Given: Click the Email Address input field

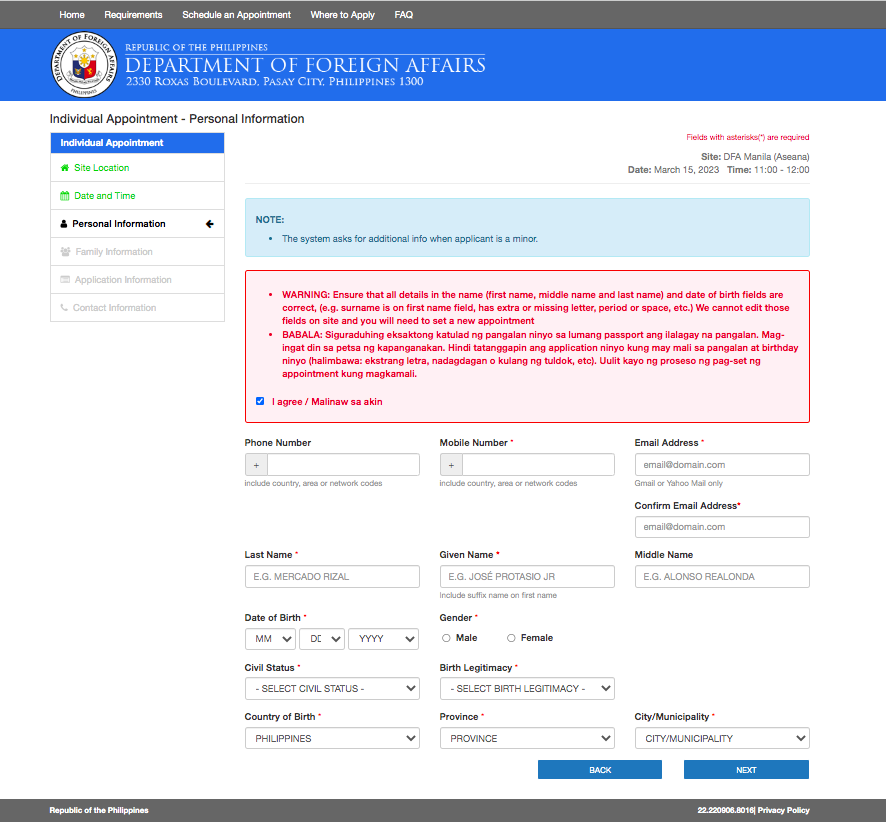Looking at the screenshot, I should (722, 465).
